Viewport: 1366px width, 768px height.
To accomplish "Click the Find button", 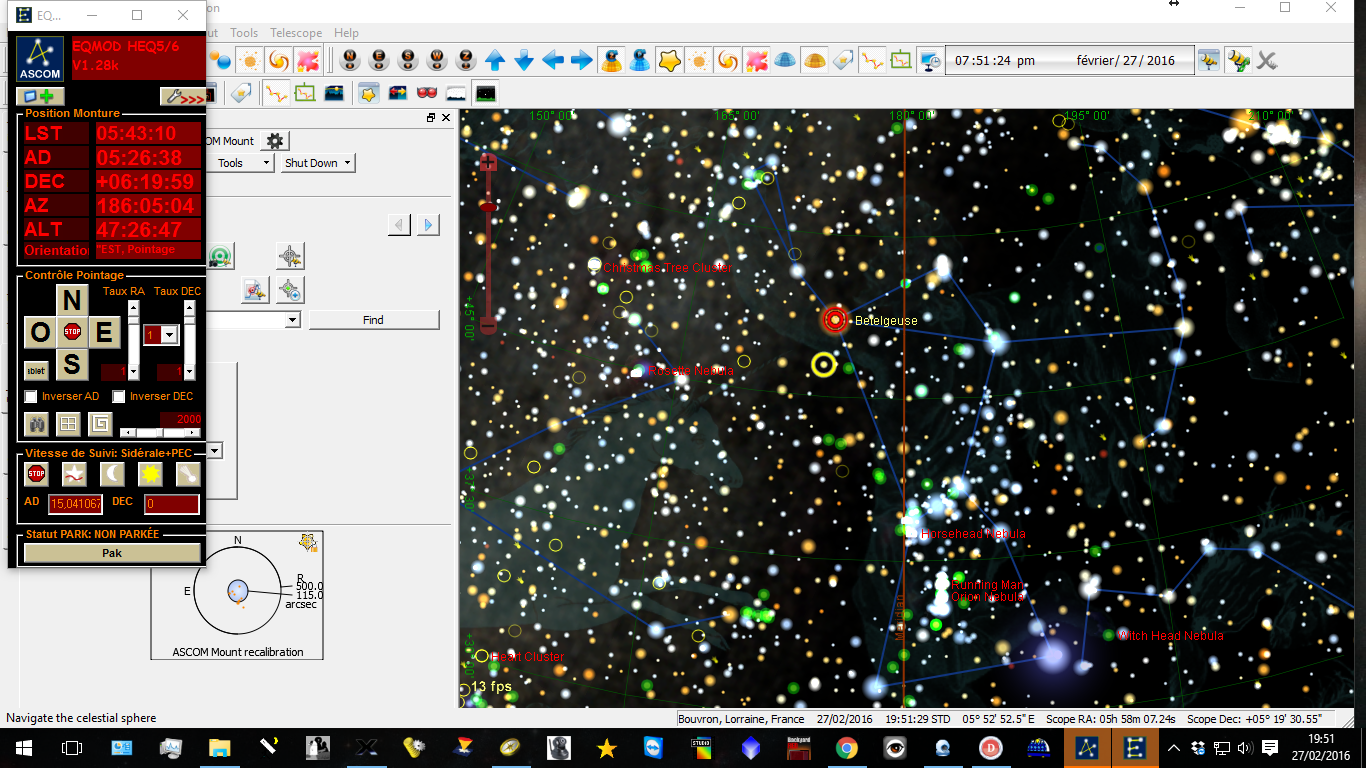I will click(373, 320).
